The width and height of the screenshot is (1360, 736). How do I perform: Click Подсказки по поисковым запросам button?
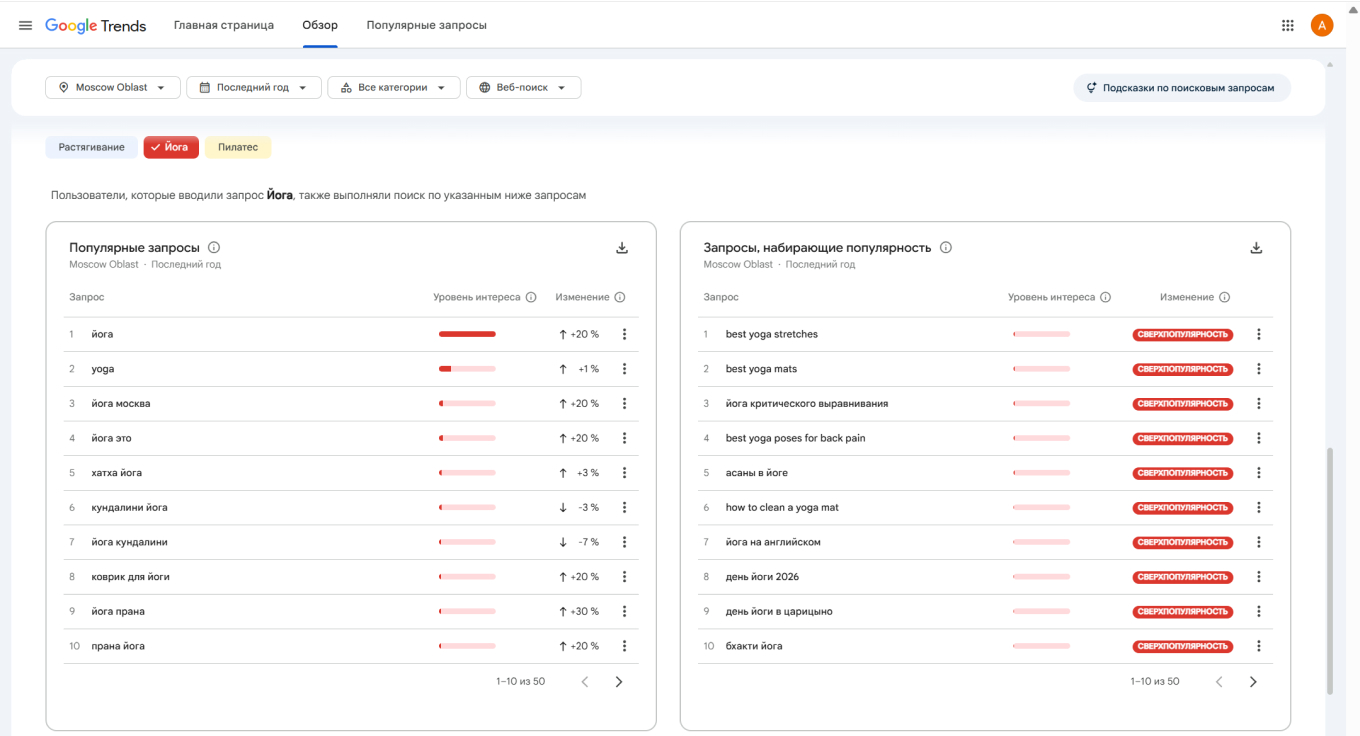click(1182, 88)
